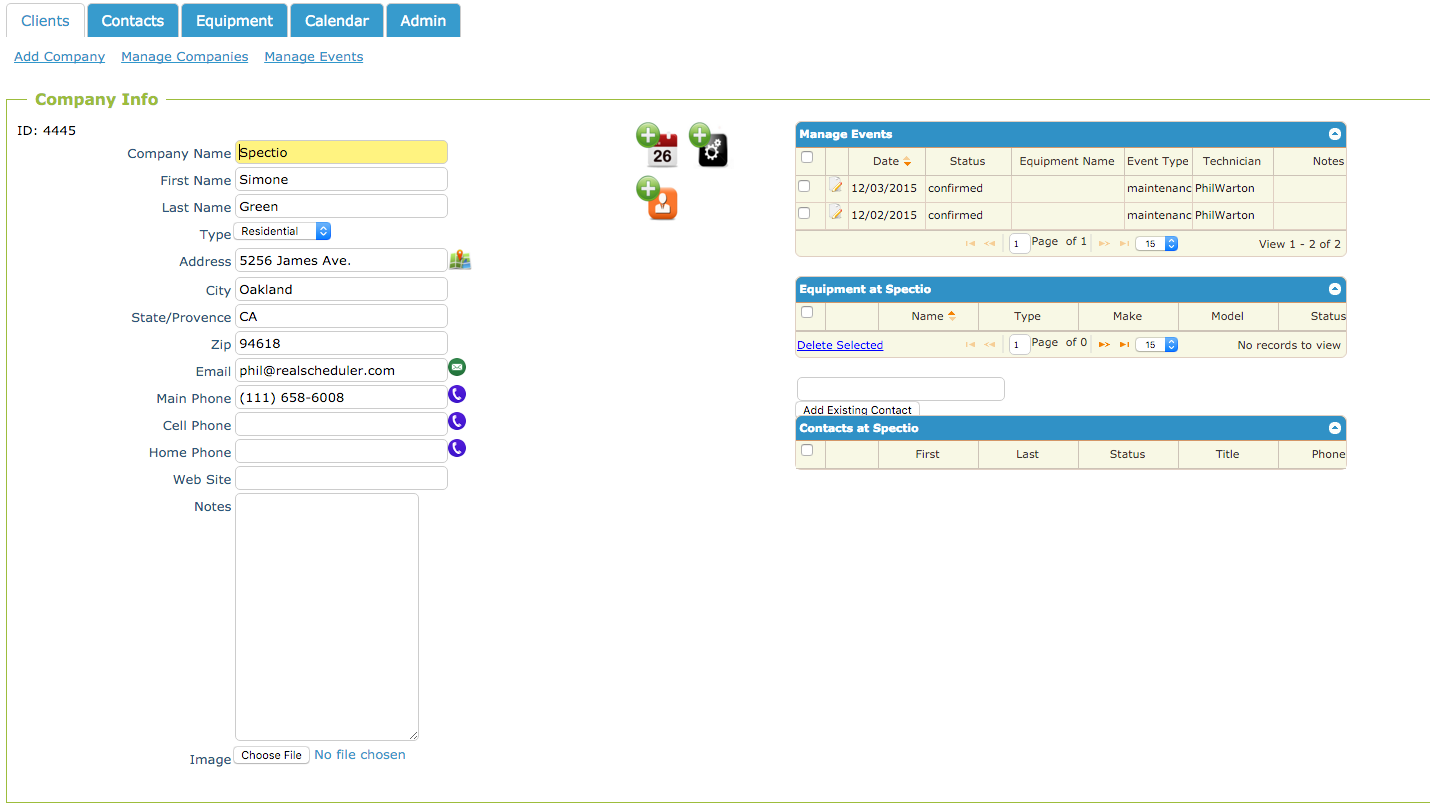View the address on a map

[x=460, y=259]
